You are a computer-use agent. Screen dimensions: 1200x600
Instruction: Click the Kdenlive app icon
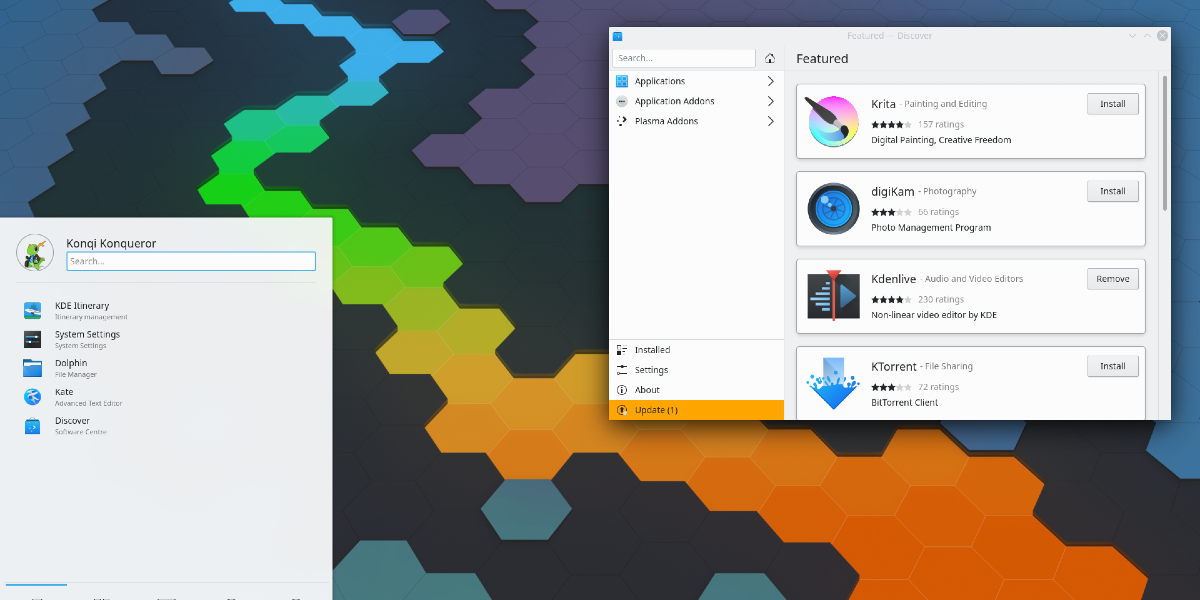coord(832,296)
